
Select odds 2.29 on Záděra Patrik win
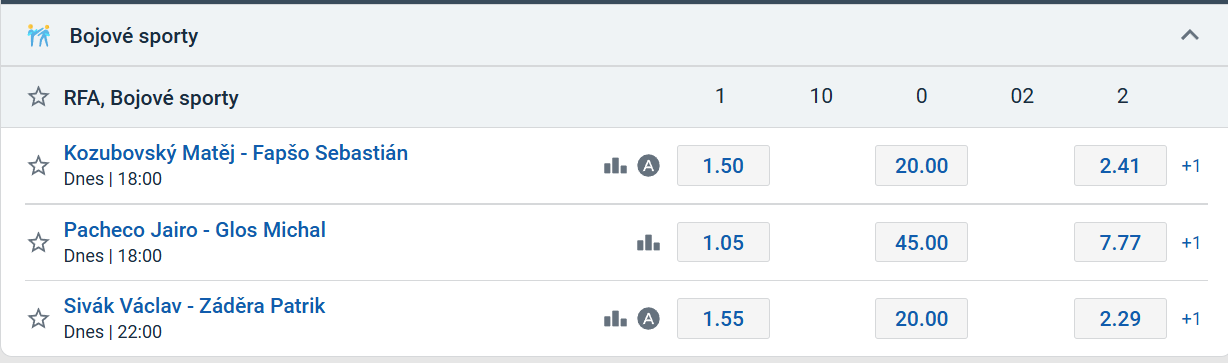tap(1120, 319)
